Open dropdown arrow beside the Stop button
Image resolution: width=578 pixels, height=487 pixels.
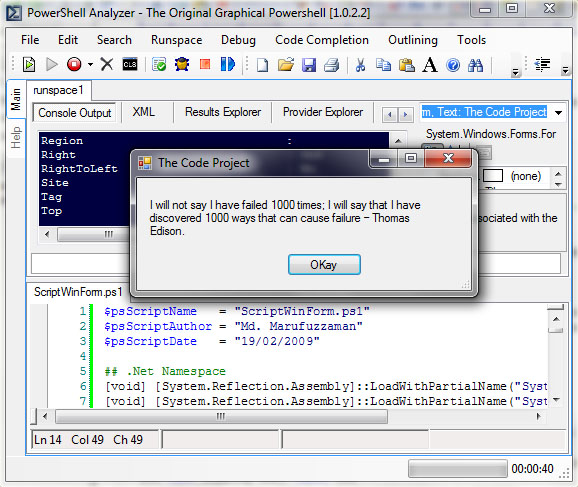[90, 65]
